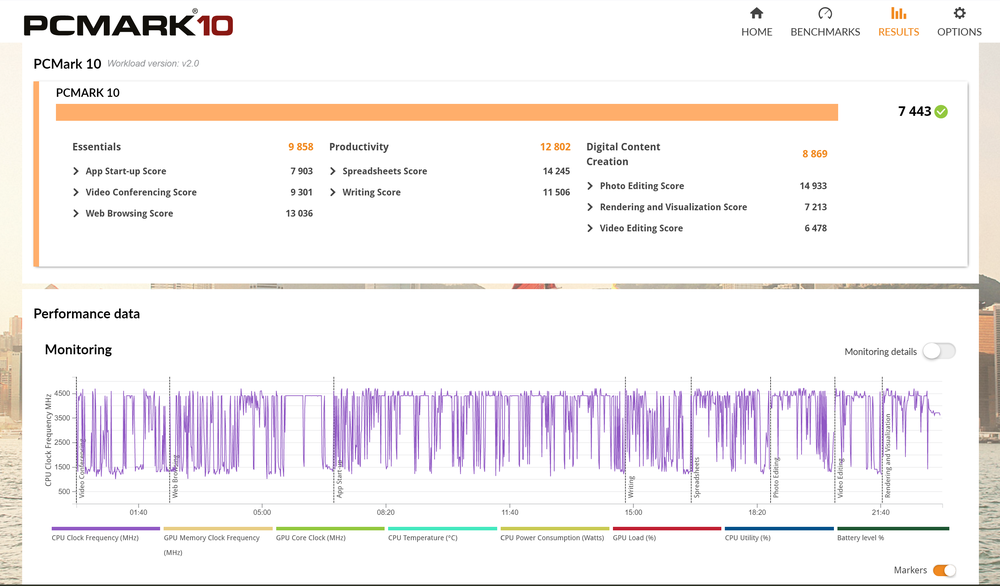The height and width of the screenshot is (586, 1000).
Task: Expand the Video Editing Score row
Action: pos(707,228)
